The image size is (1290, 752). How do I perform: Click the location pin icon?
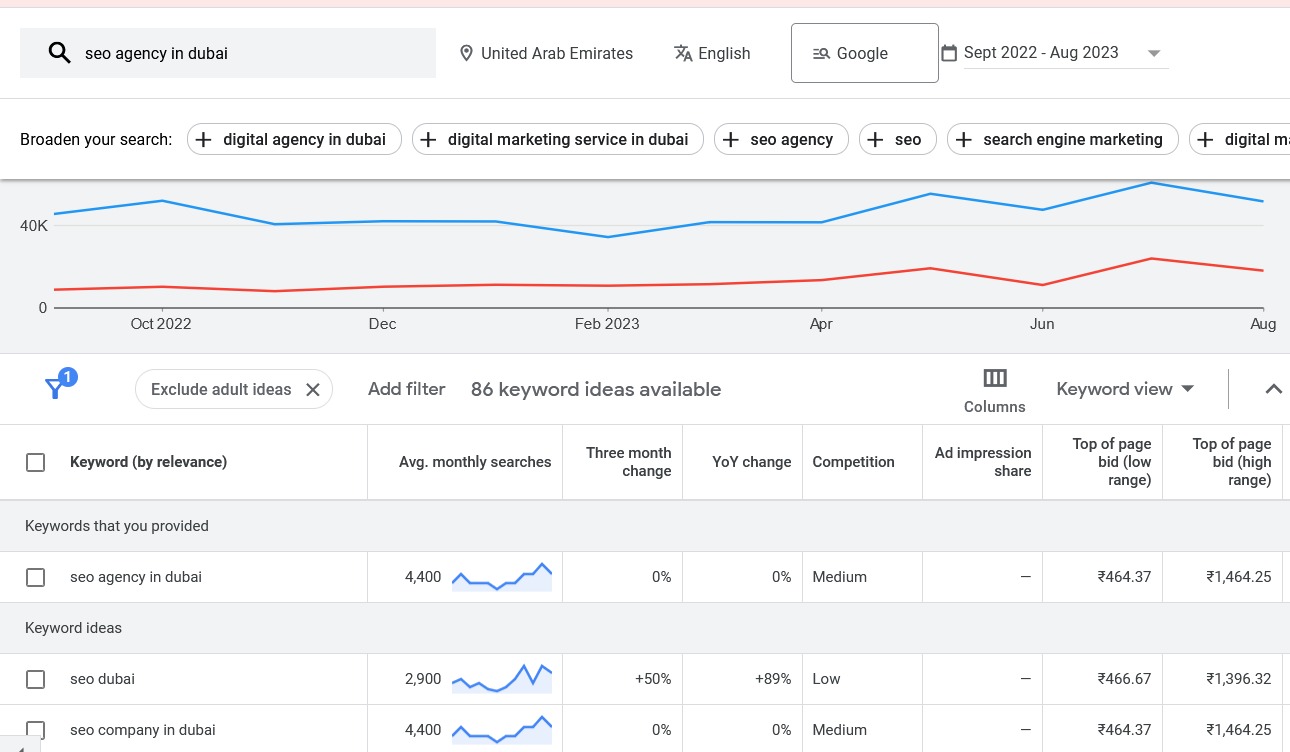[x=466, y=53]
